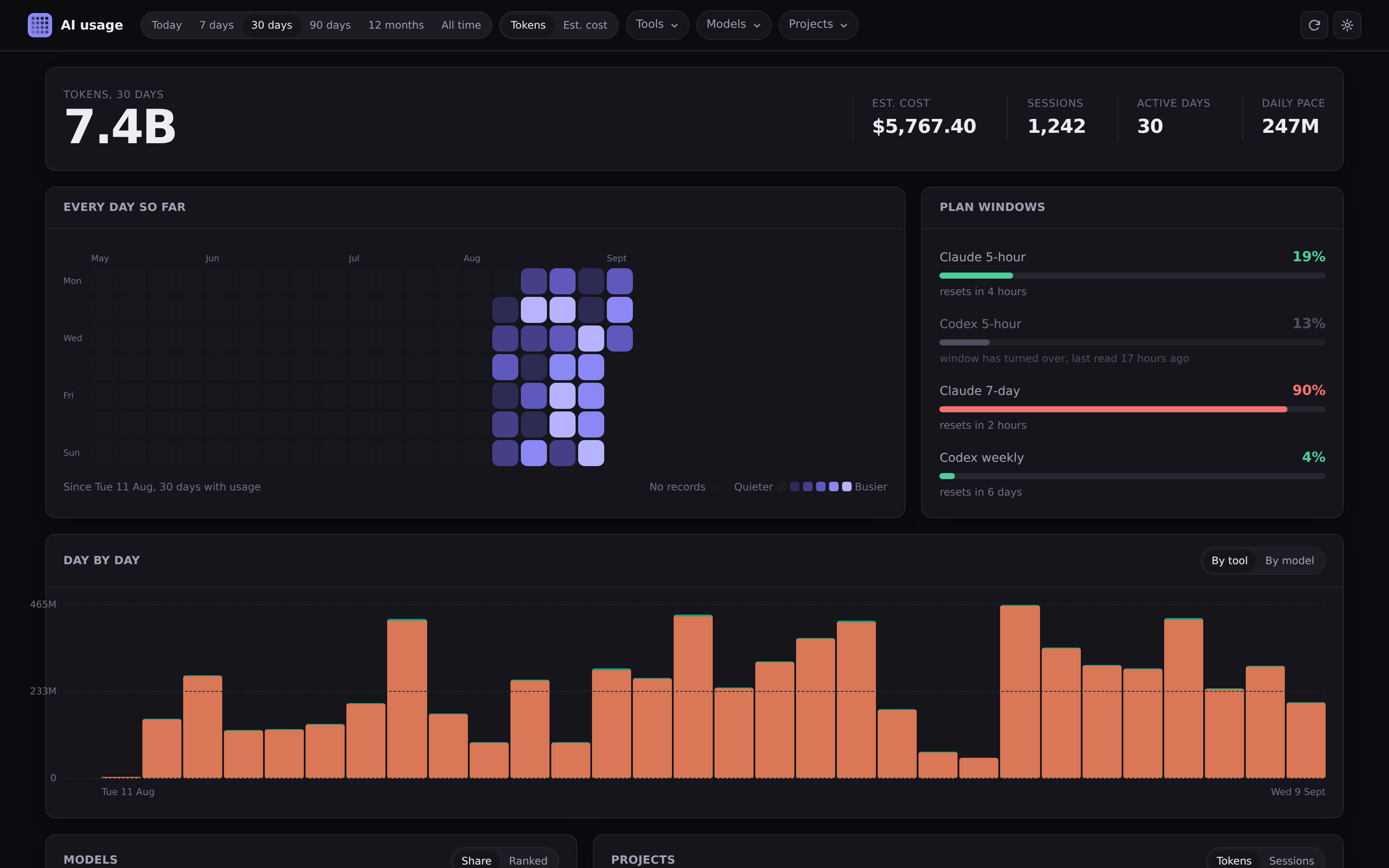
Task: Select the 7 days range tab
Action: 217,25
